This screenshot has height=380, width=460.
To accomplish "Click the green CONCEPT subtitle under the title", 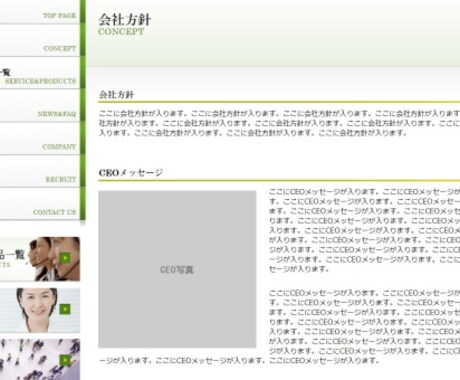I will (x=121, y=32).
